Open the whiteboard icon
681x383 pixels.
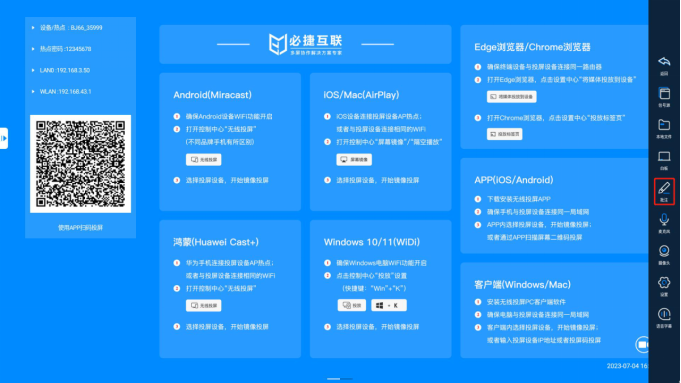click(x=664, y=160)
